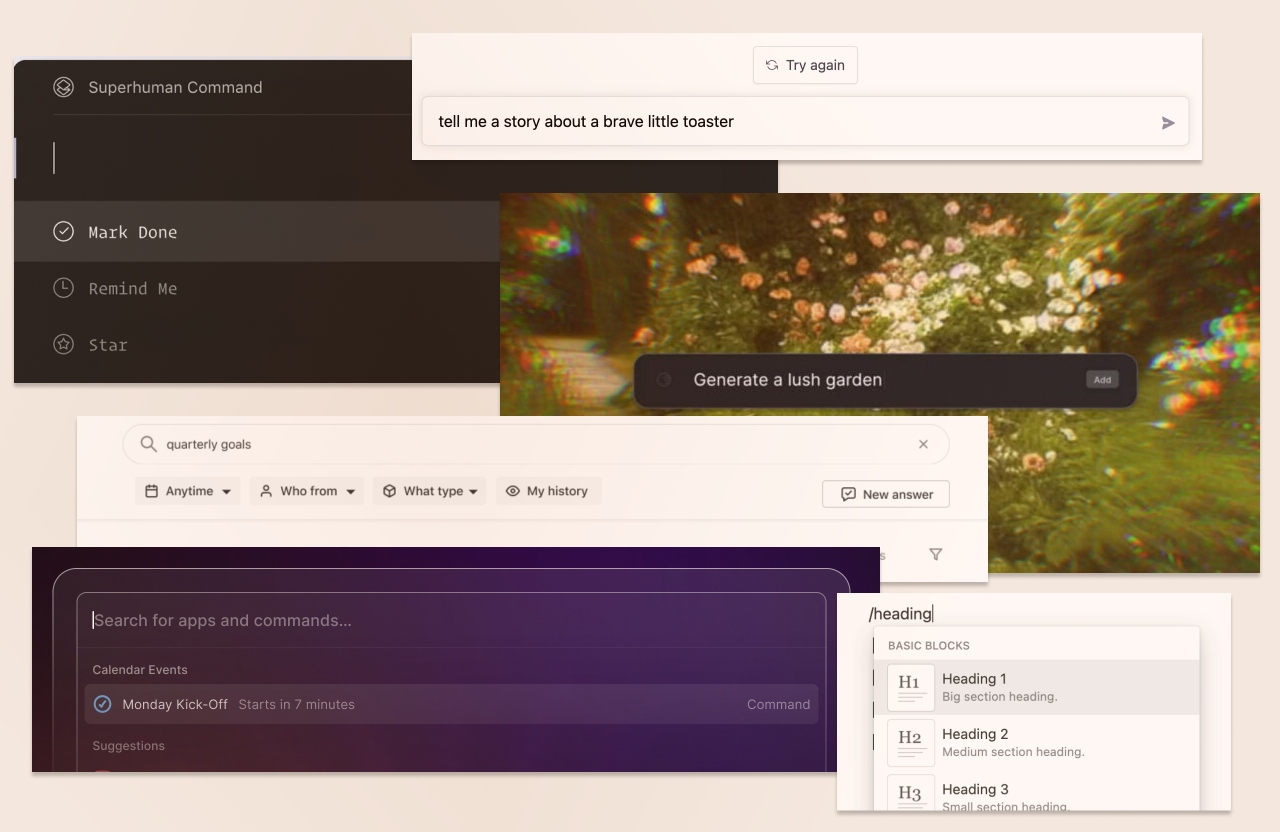Click the Superhuman Command logo icon
Viewport: 1280px width, 832px height.
click(x=63, y=87)
